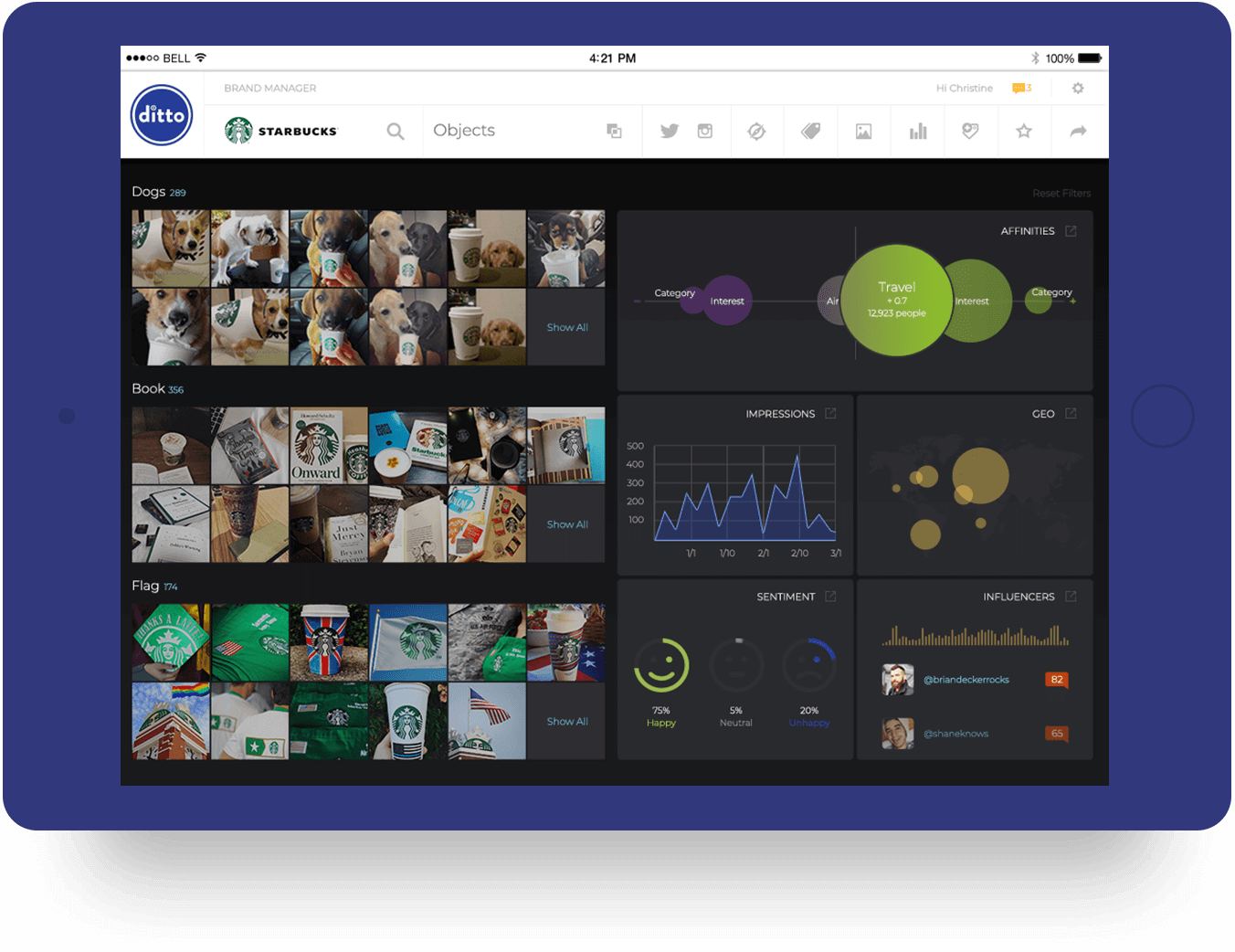Open the bar chart icon
The image size is (1235, 952).
point(918,132)
